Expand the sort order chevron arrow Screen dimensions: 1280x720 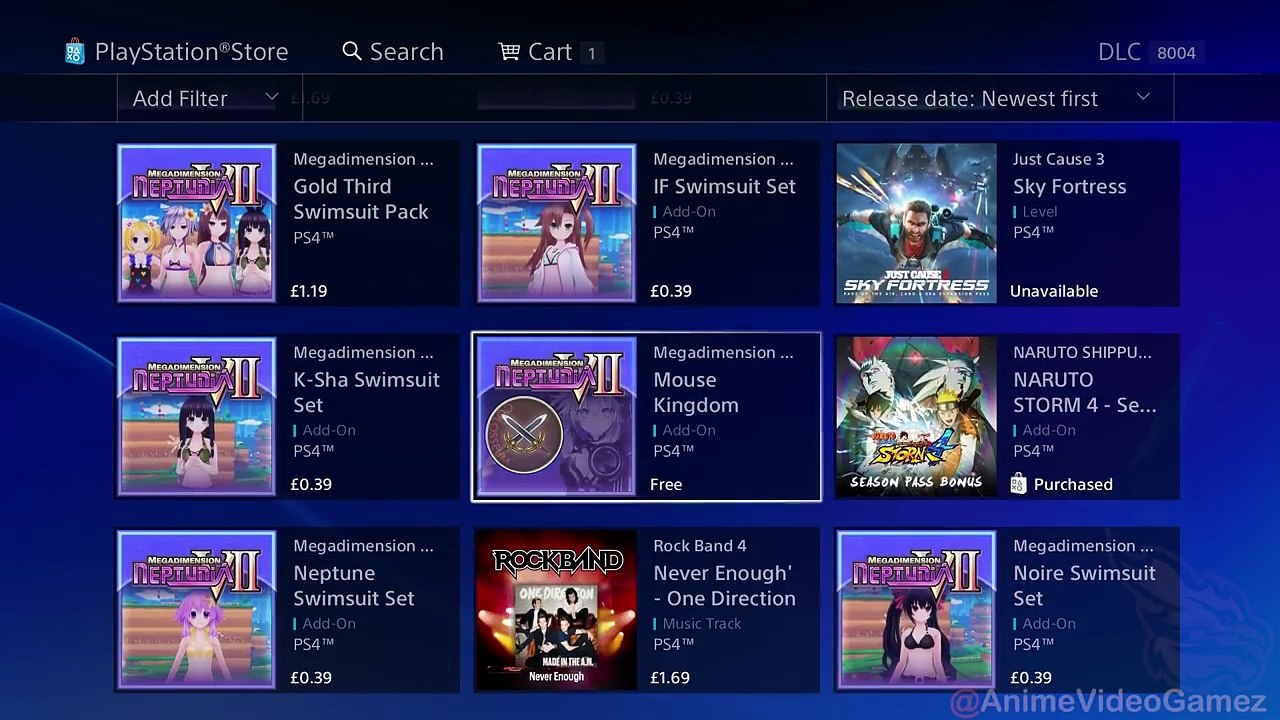1143,97
